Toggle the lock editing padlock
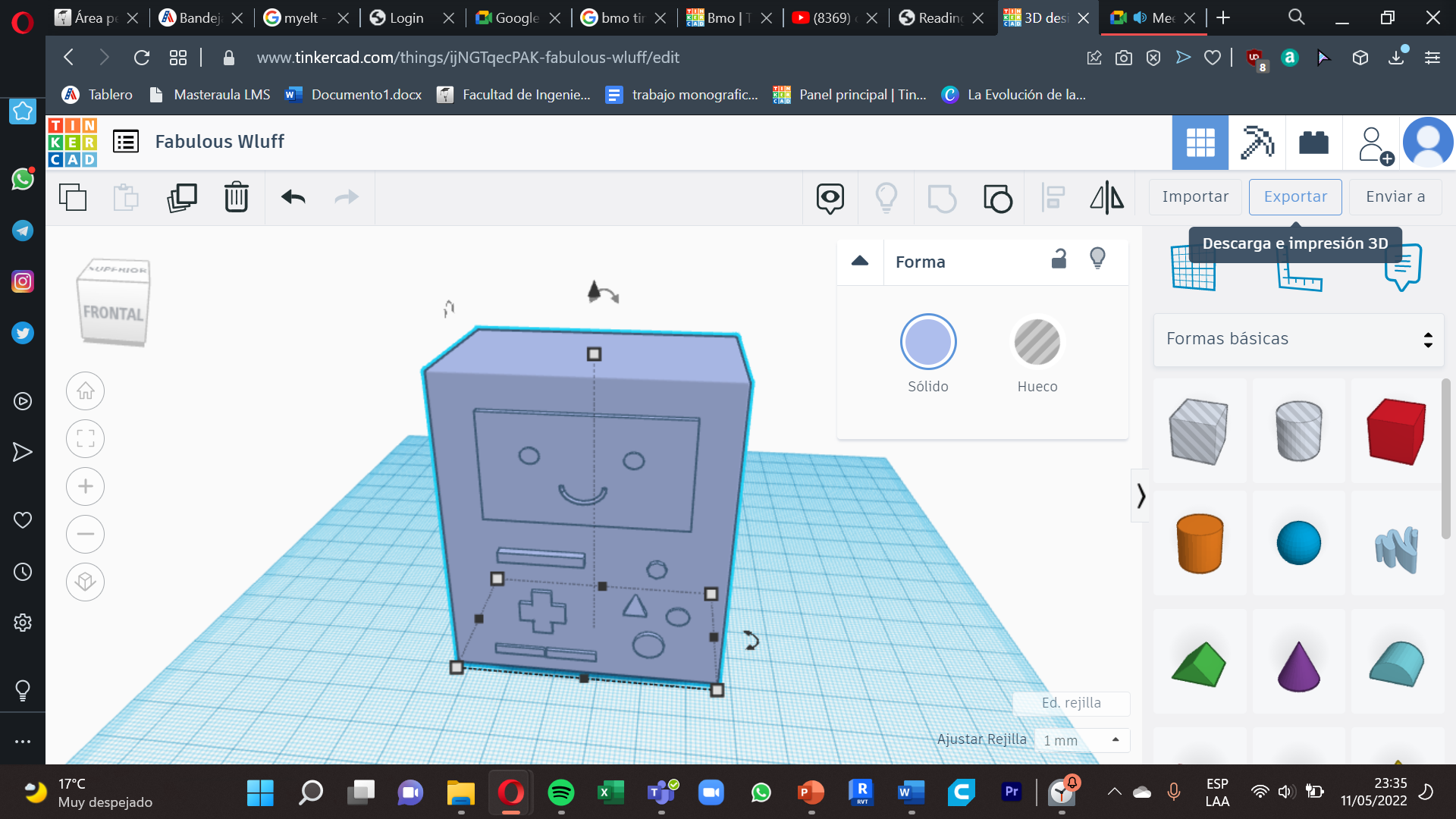Image resolution: width=1456 pixels, height=819 pixels. [1059, 259]
